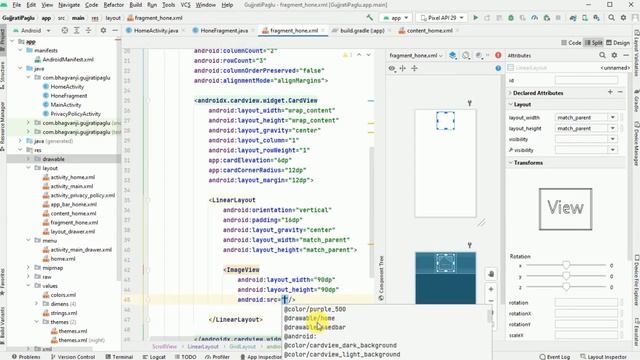640x360 pixels.
Task: Switch to HomeActivity.java tab
Action: pyautogui.click(x=156, y=31)
